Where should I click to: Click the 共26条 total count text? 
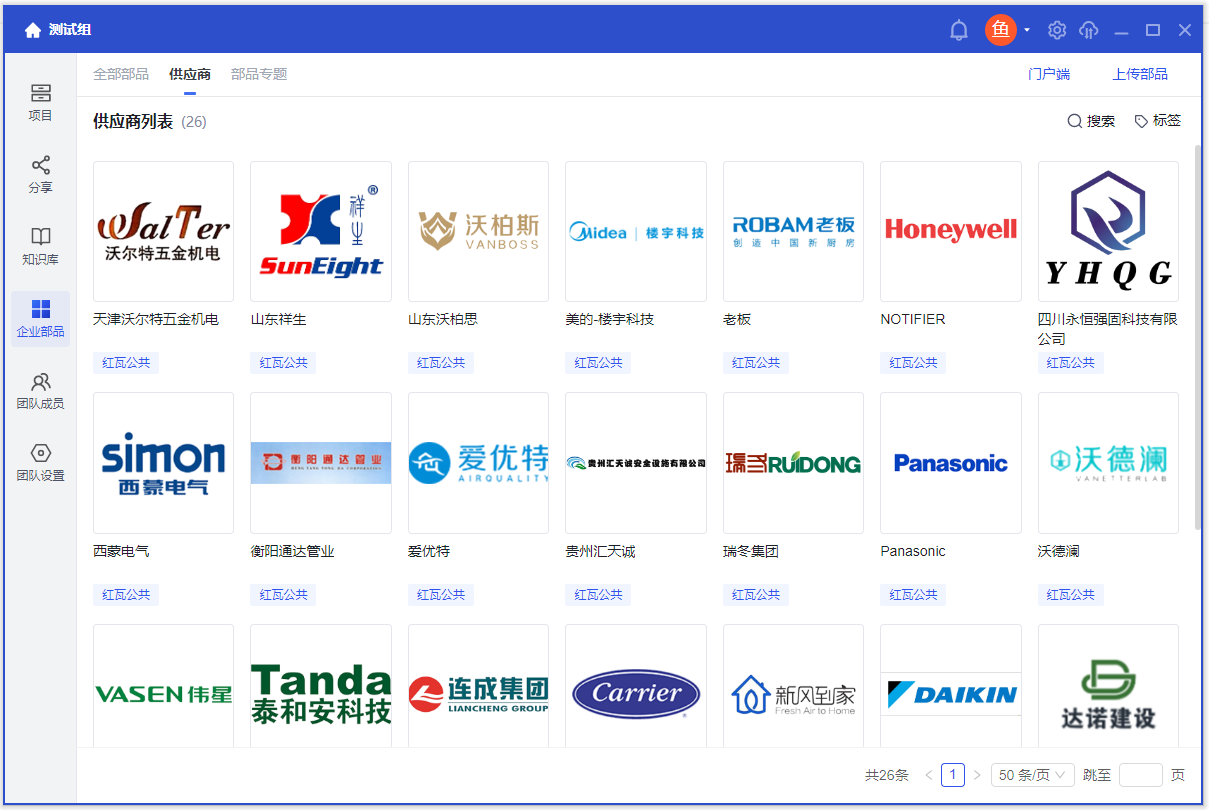[x=887, y=775]
